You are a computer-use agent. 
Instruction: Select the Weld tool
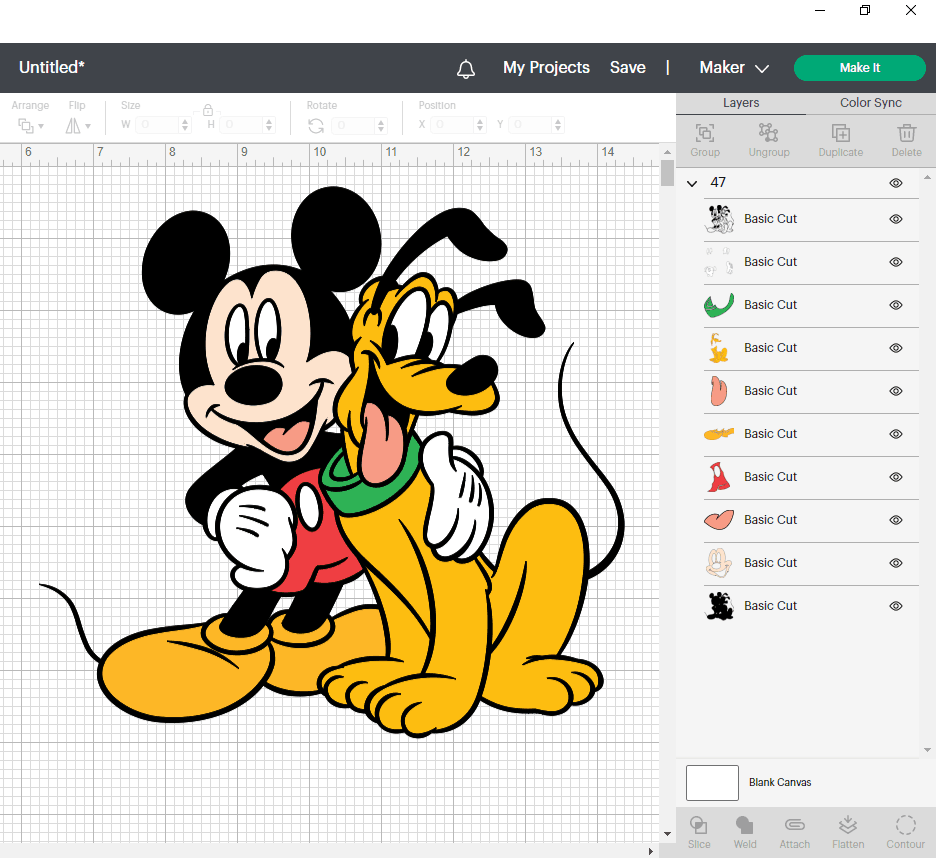pyautogui.click(x=745, y=825)
